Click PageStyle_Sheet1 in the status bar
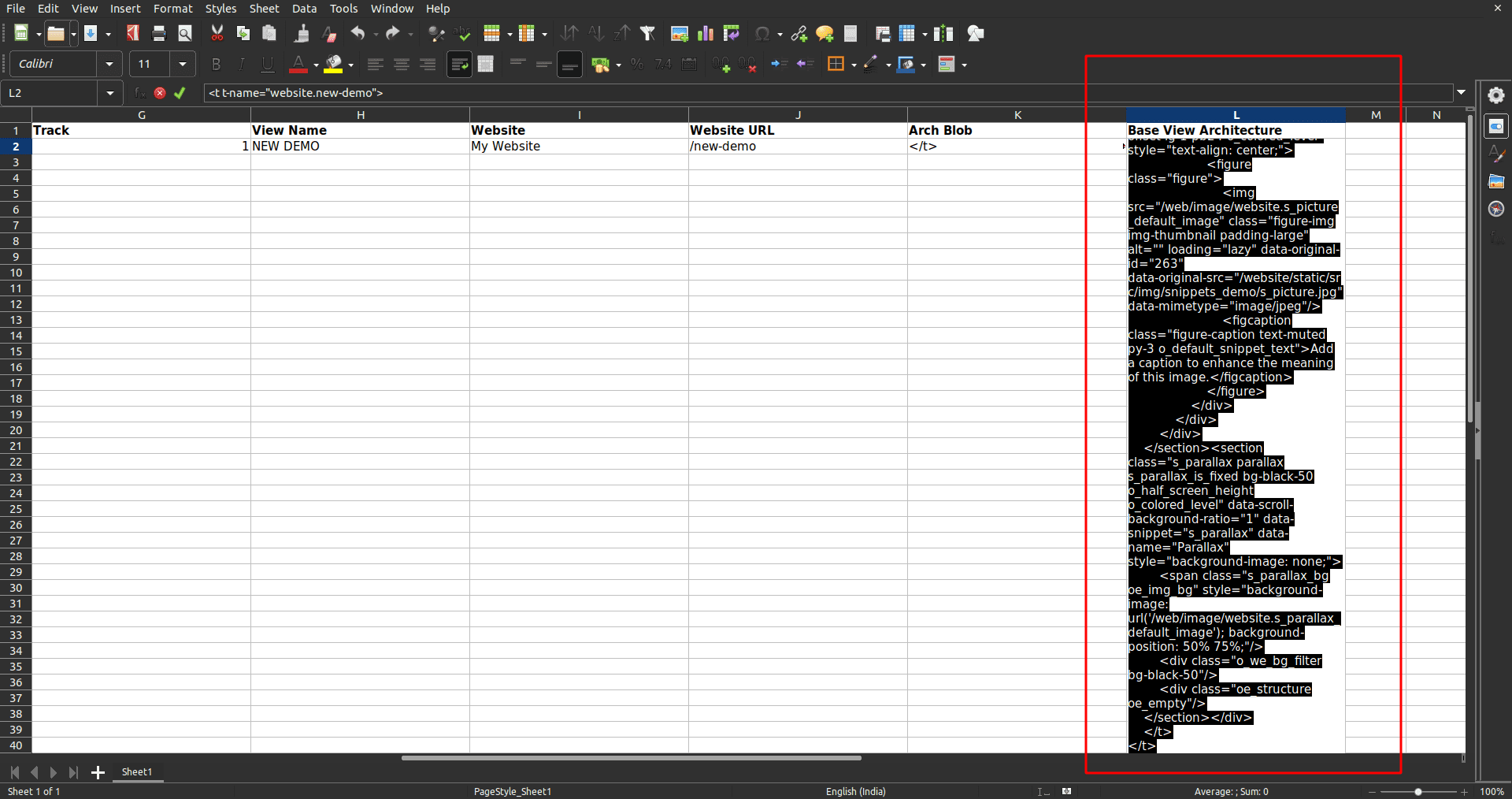Image resolution: width=1512 pixels, height=799 pixels. click(513, 791)
